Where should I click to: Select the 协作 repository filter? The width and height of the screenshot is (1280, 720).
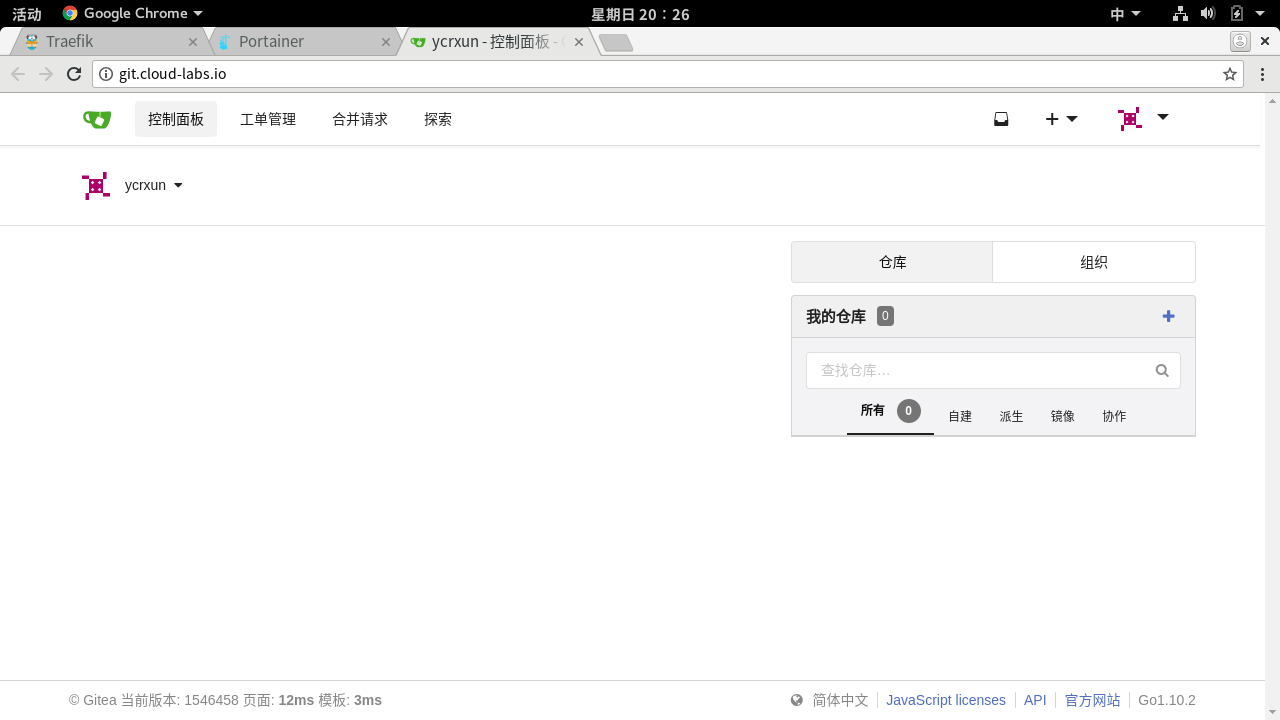click(1114, 416)
